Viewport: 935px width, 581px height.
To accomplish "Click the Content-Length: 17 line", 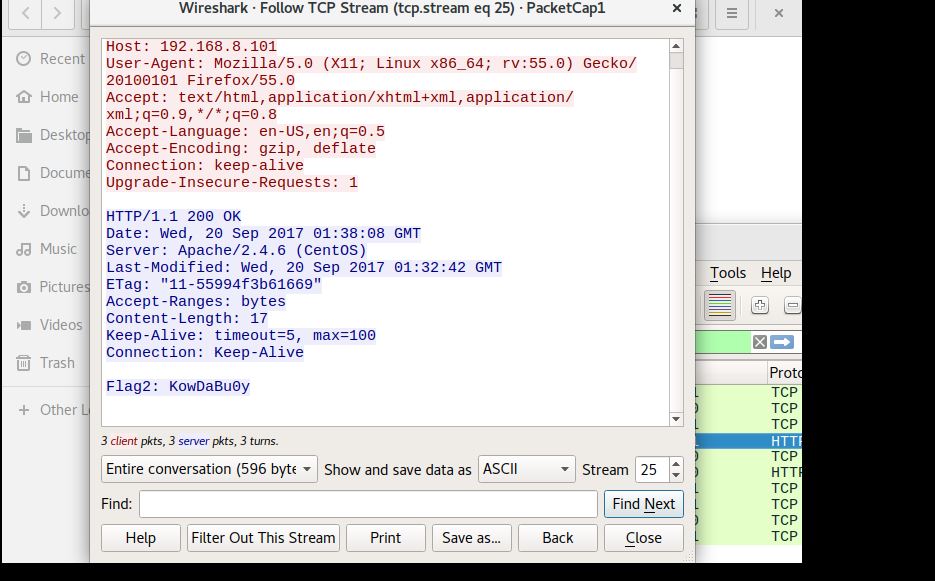I will pos(187,319).
